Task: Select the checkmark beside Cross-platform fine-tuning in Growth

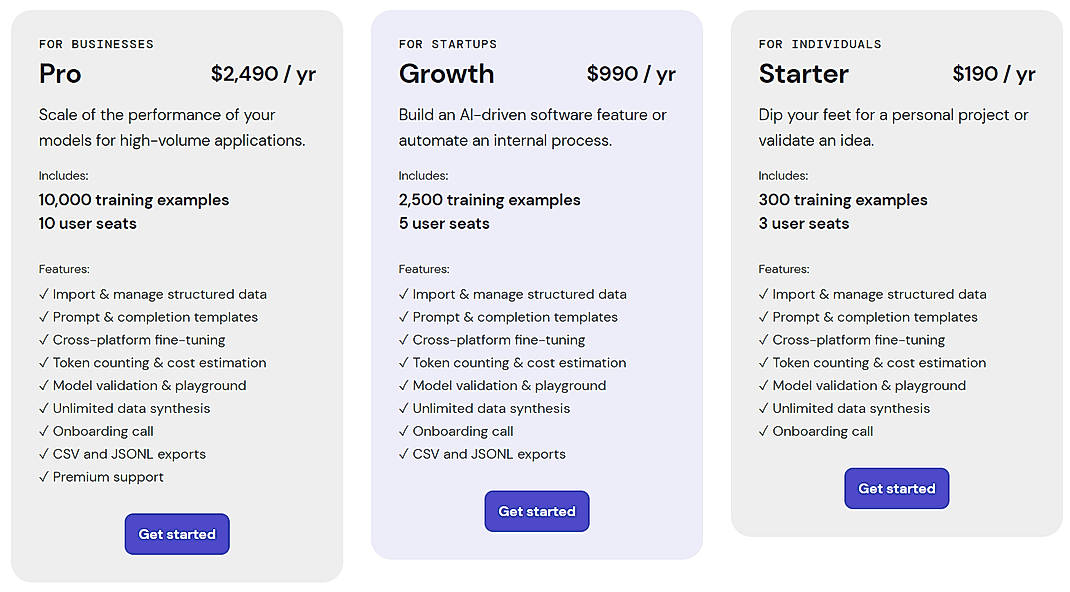Action: point(403,340)
